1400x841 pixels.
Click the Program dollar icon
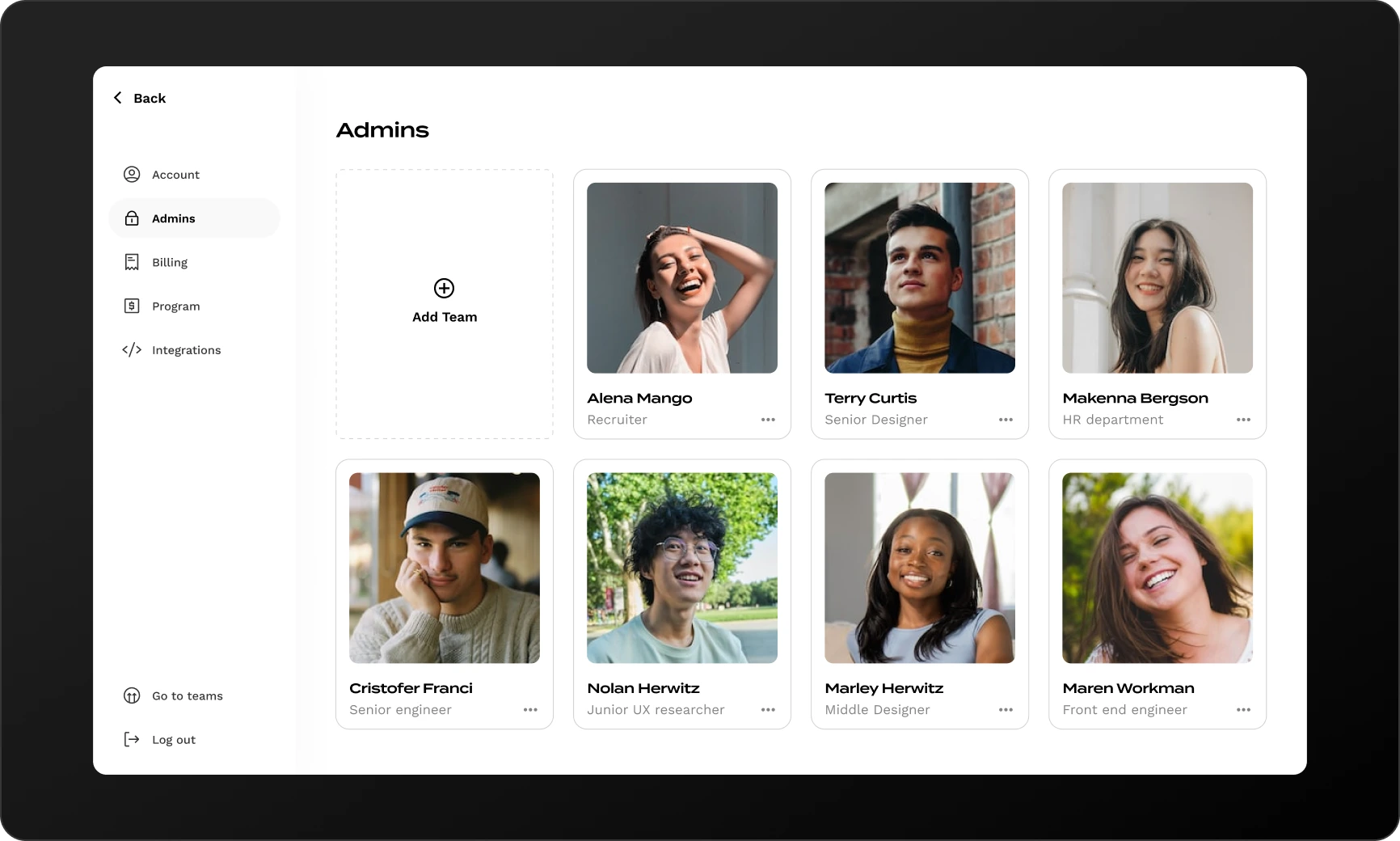point(132,306)
